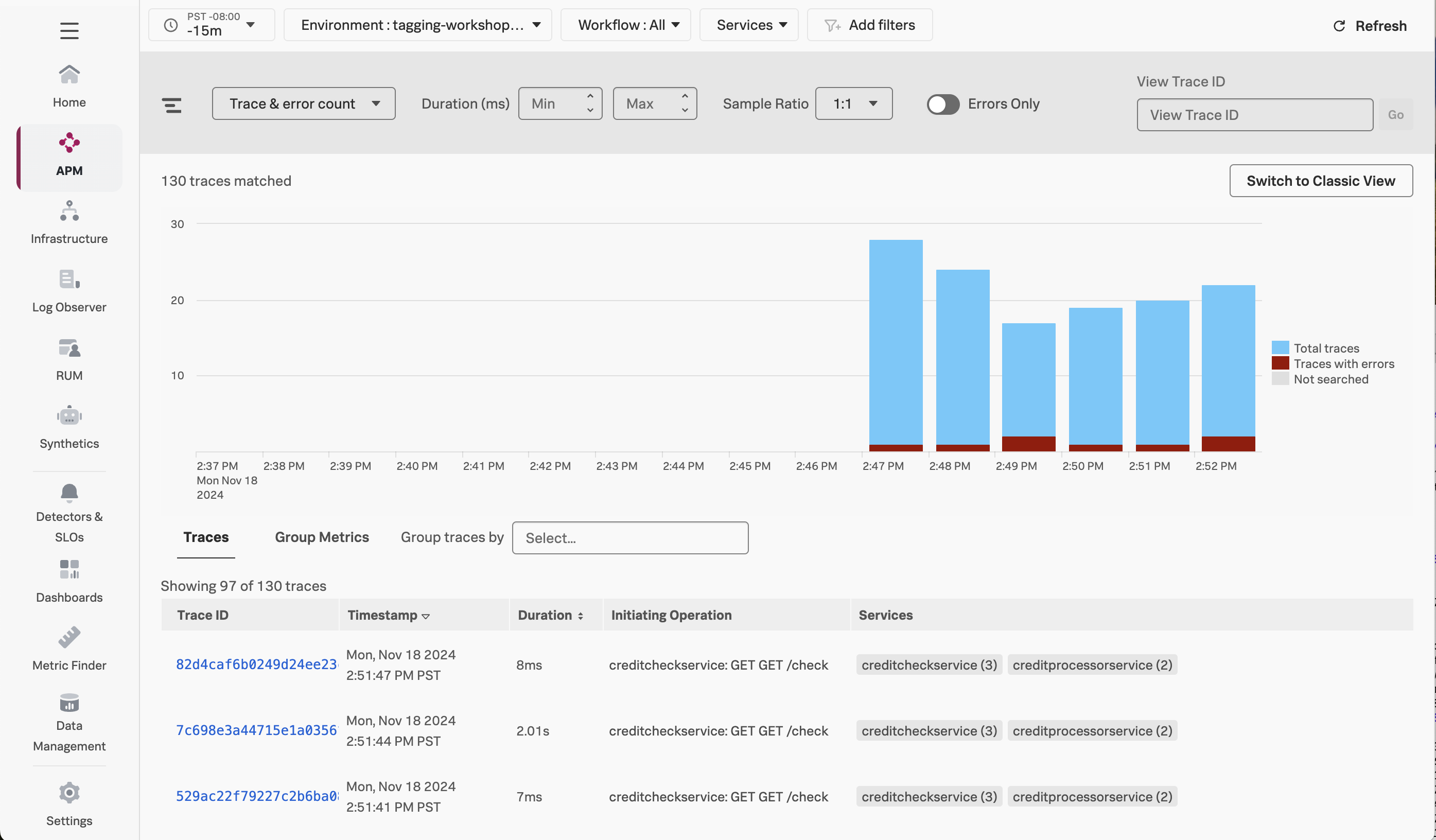The image size is (1436, 840).
Task: Click the filter panel lines icon
Action: click(x=171, y=105)
